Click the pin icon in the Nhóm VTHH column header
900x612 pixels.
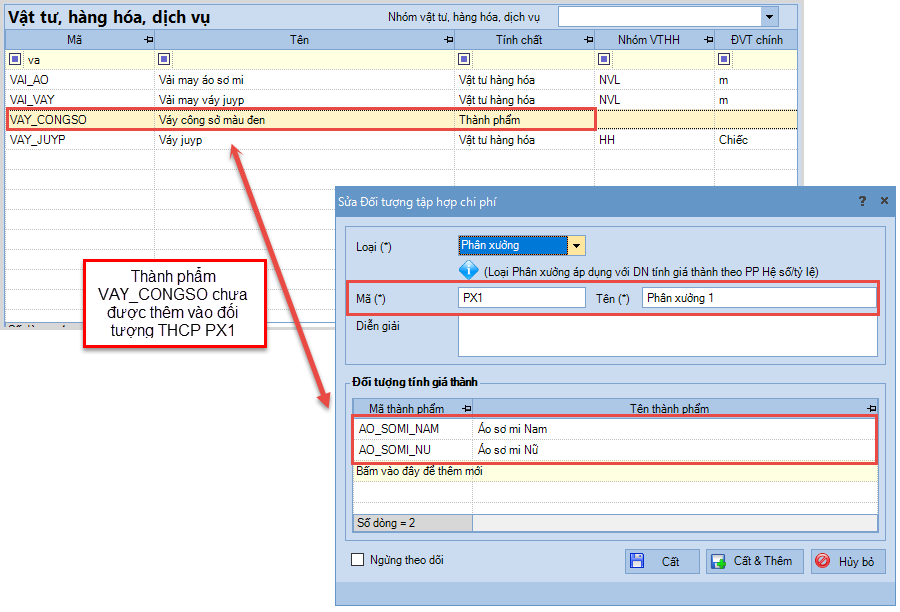click(708, 39)
